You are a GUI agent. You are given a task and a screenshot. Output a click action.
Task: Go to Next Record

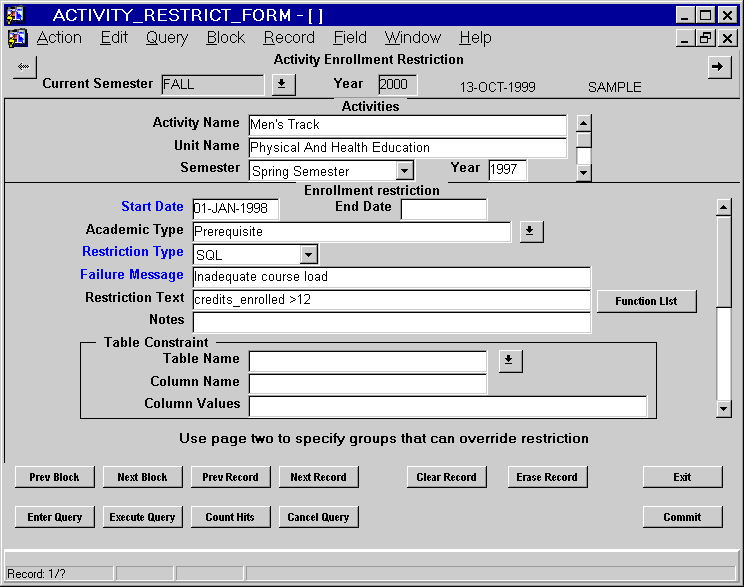(318, 477)
